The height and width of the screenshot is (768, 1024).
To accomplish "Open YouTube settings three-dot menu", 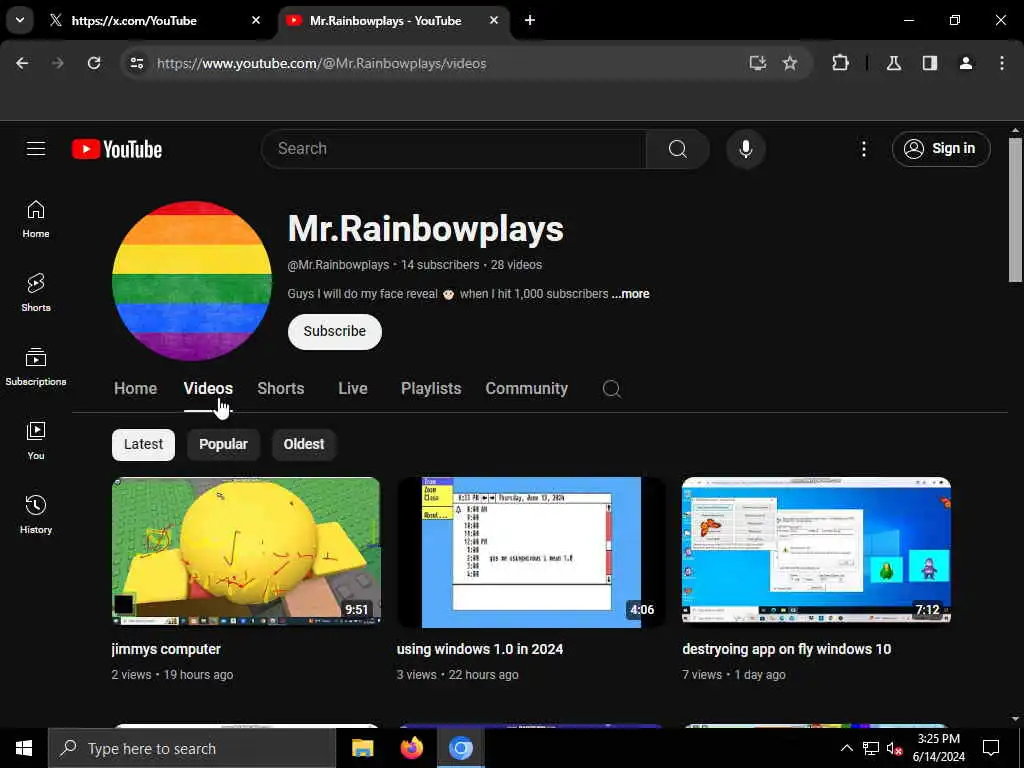I will tap(863, 149).
